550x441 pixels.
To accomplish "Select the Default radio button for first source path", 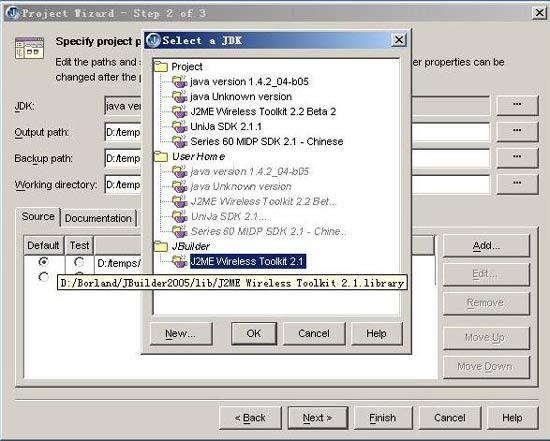I will coord(43,262).
